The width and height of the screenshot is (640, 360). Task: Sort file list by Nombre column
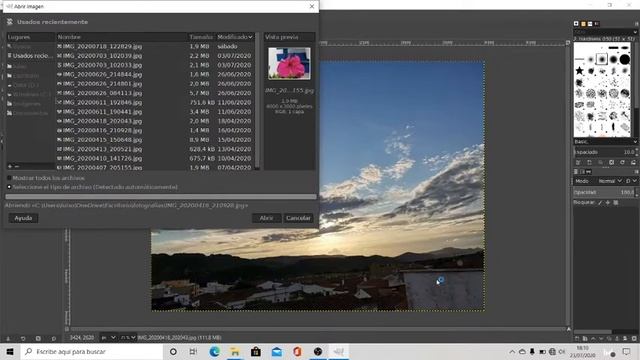pos(122,37)
